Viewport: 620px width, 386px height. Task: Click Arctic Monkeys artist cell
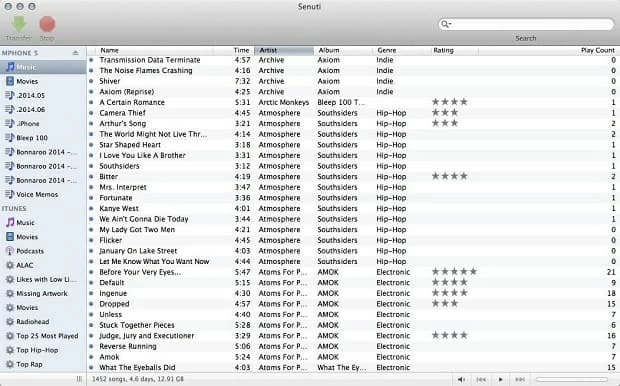point(284,102)
